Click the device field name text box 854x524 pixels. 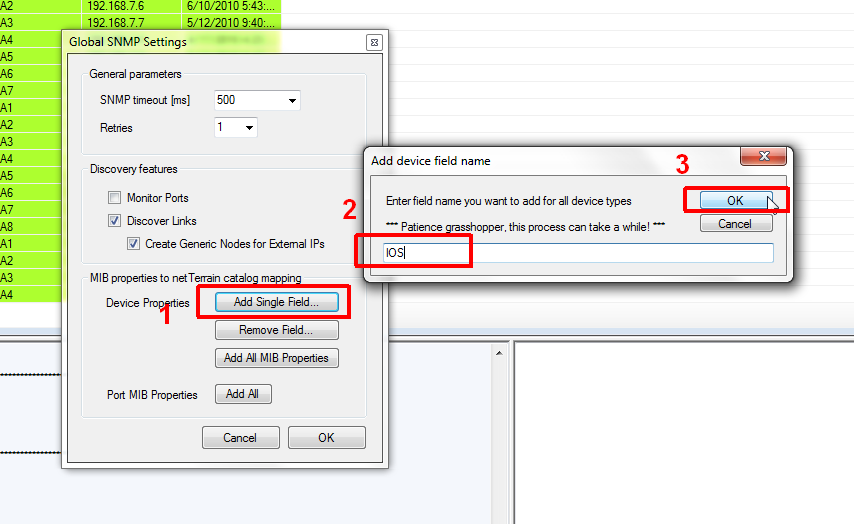pyautogui.click(x=578, y=253)
